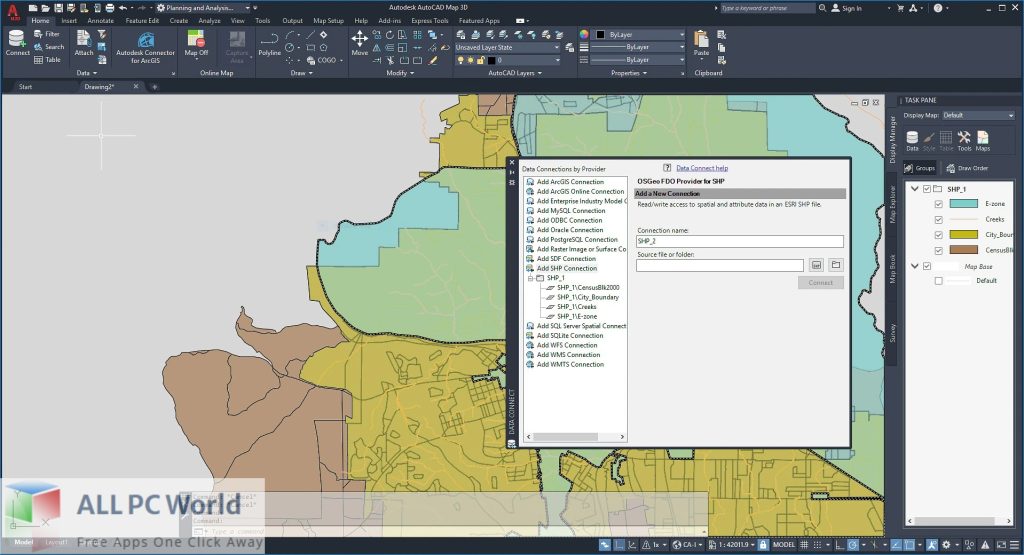Click the Paste clipboard icon
Image resolution: width=1024 pixels, height=555 pixels.
pyautogui.click(x=701, y=43)
